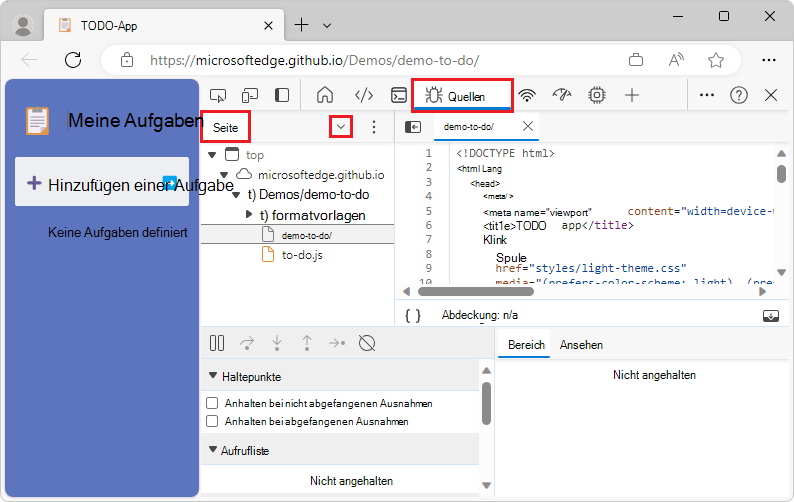
Task: Open the Console tool icon
Action: (398, 95)
